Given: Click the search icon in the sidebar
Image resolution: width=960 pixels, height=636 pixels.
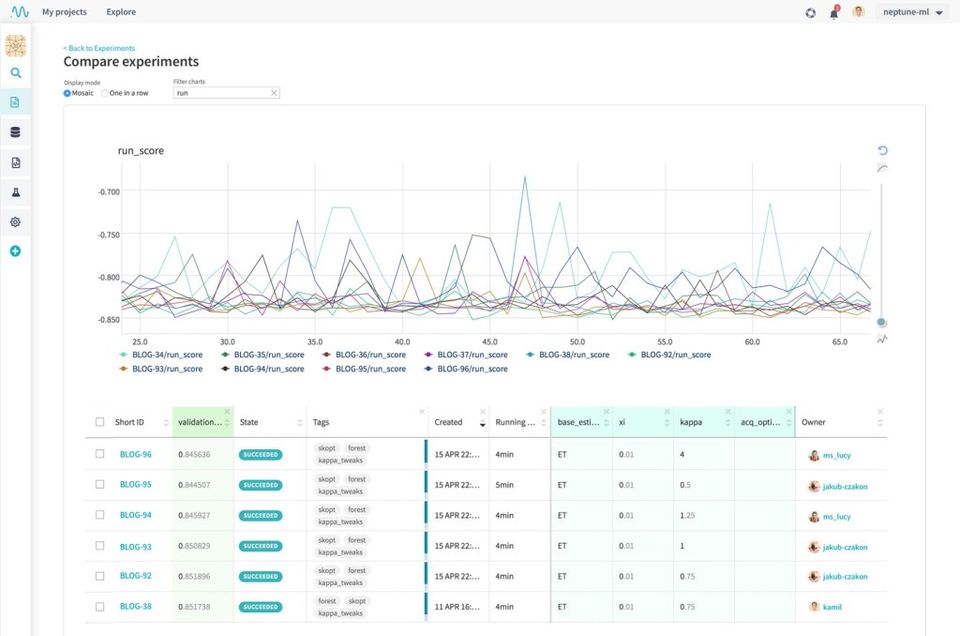Looking at the screenshot, I should 15,73.
